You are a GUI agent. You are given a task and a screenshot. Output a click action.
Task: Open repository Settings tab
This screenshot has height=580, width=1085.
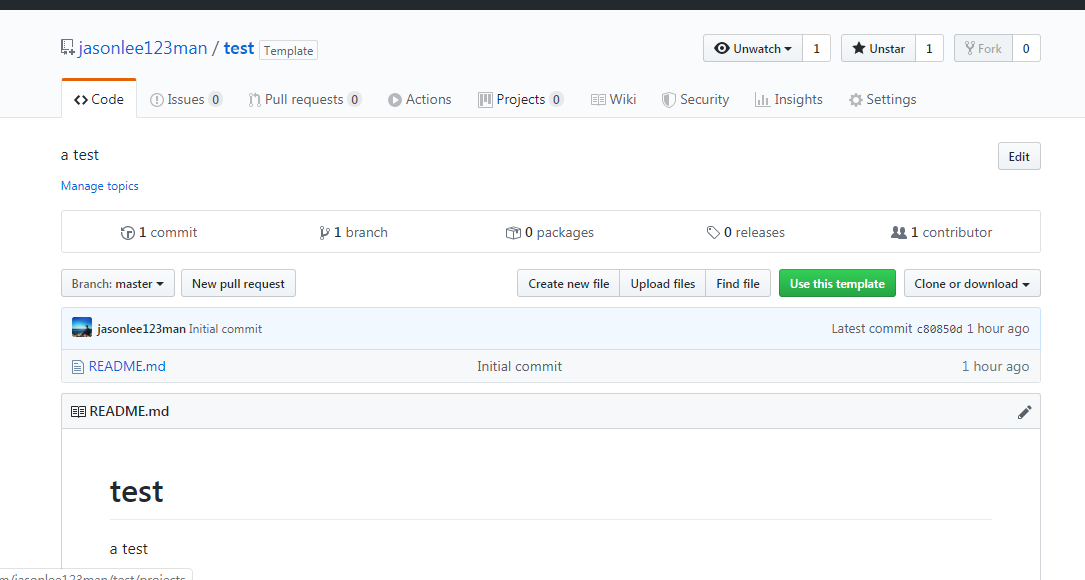pyautogui.click(x=882, y=100)
